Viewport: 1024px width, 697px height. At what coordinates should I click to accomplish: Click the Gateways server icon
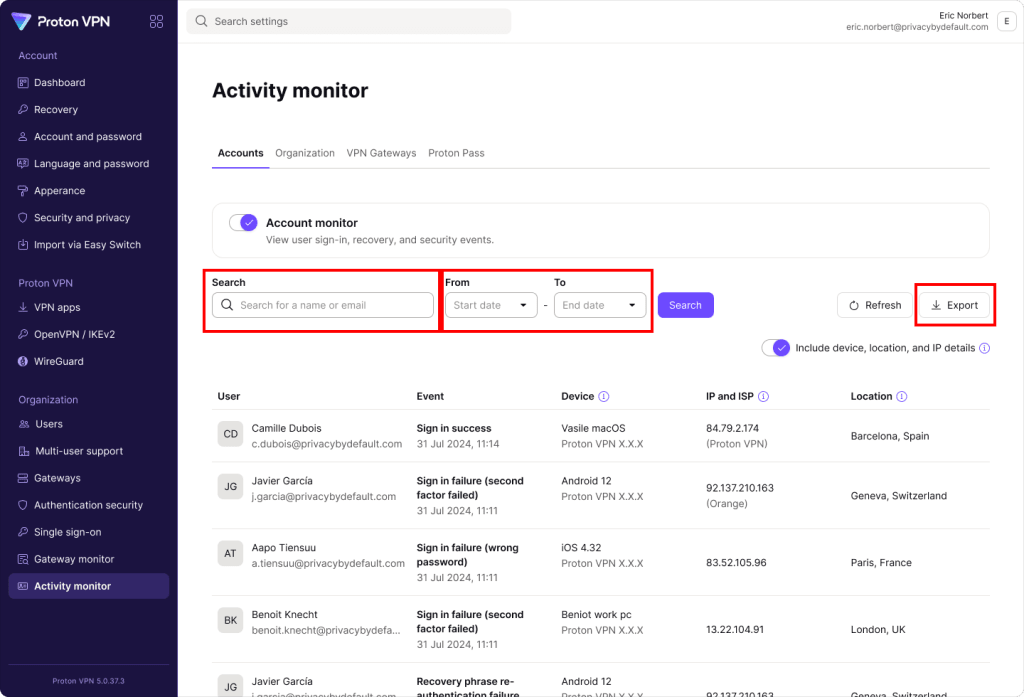click(23, 478)
